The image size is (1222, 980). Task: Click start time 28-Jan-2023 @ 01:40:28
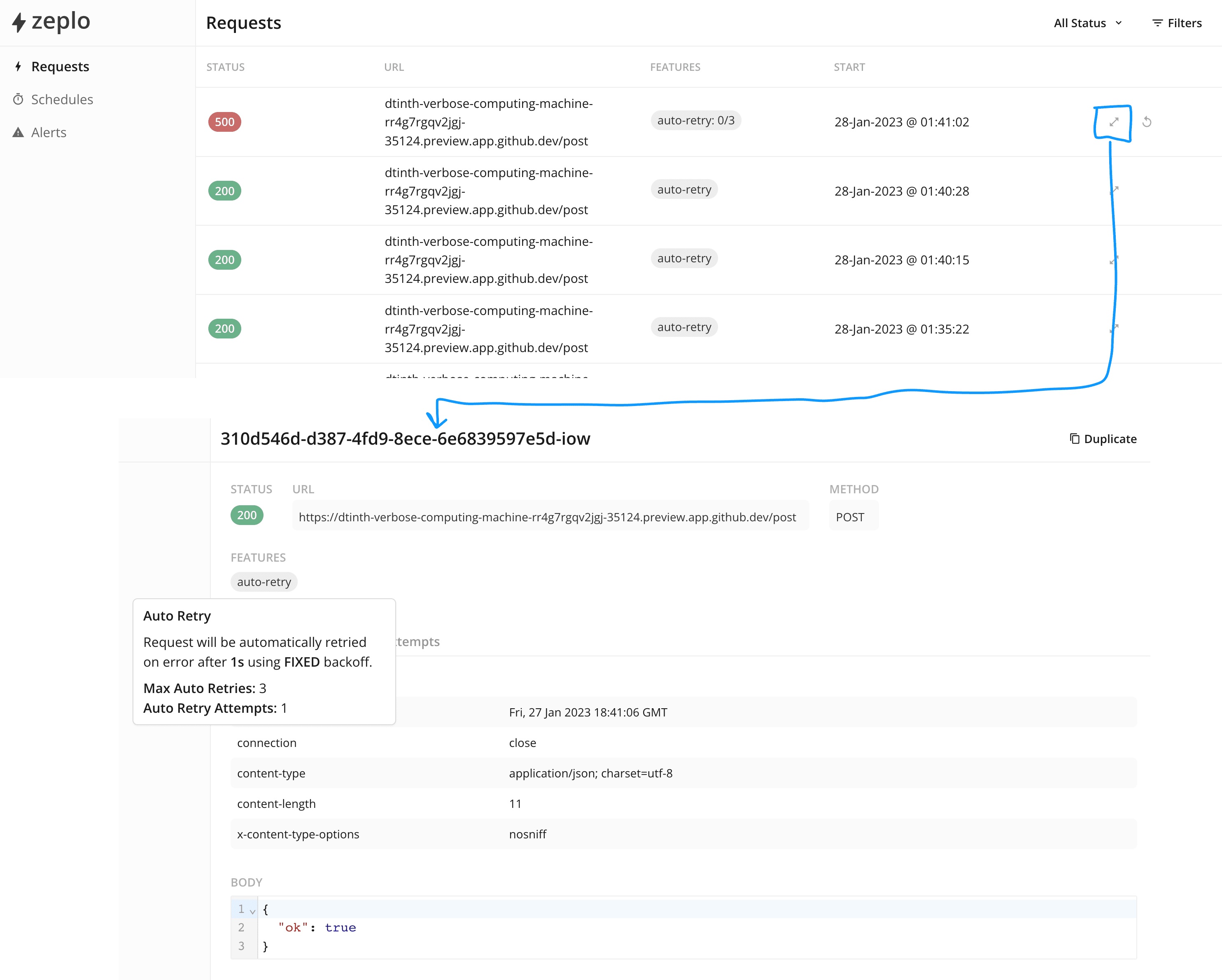coord(902,191)
